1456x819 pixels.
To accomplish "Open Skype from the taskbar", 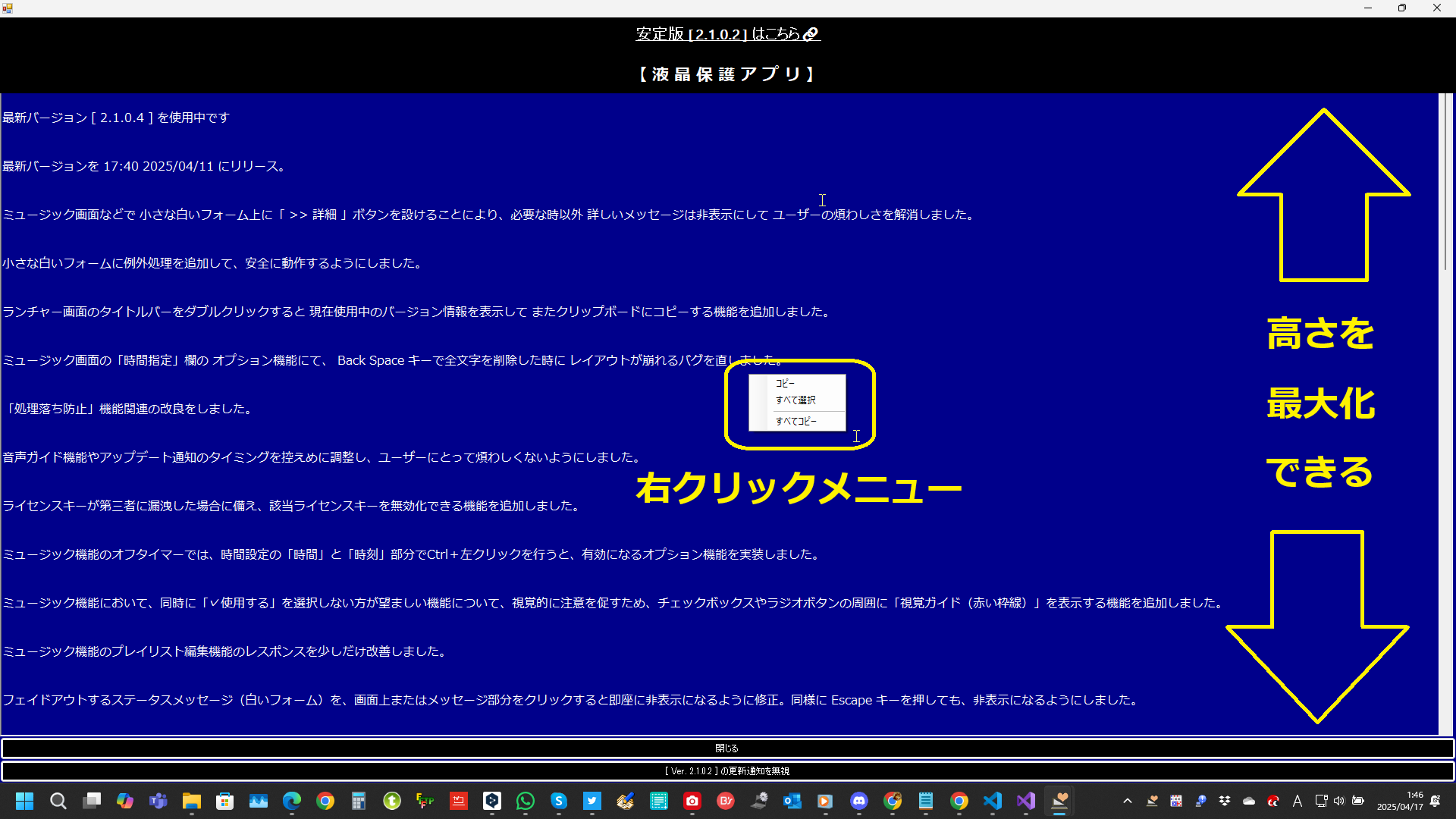I will pos(559,802).
